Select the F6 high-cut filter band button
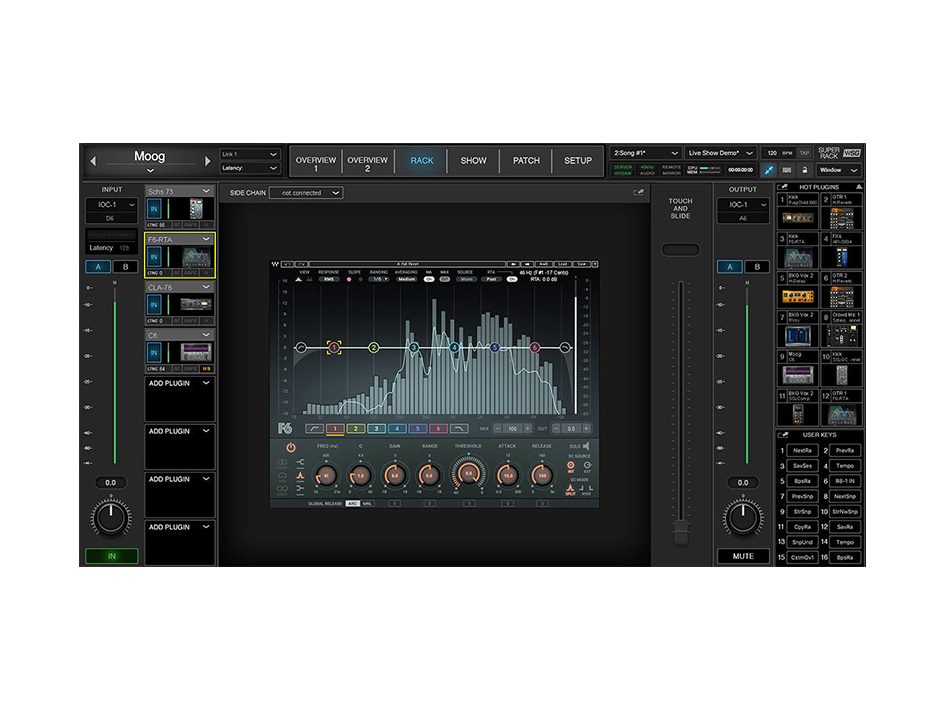Screen dimensions: 945x709 459,429
